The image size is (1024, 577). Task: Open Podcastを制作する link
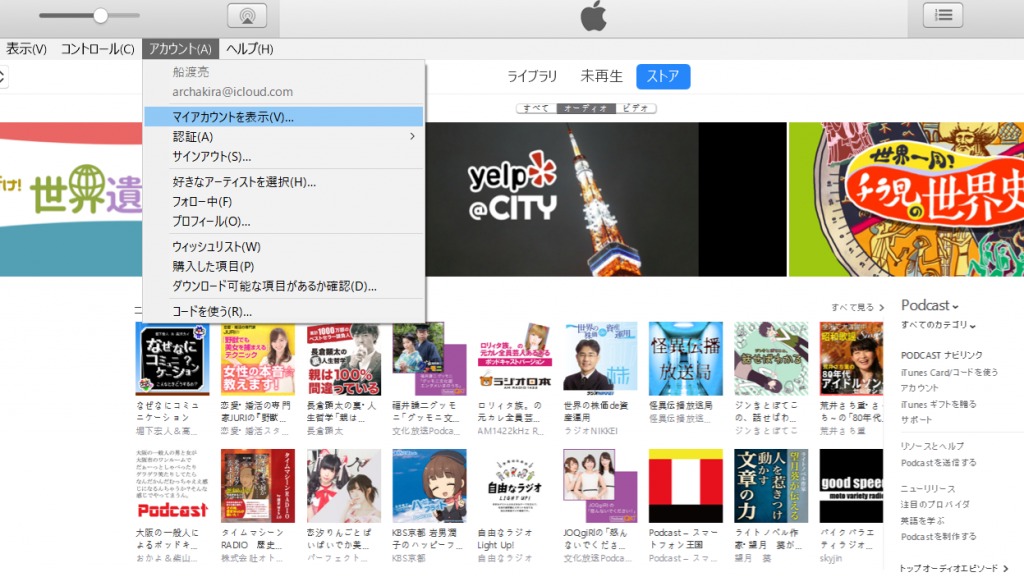coord(938,537)
